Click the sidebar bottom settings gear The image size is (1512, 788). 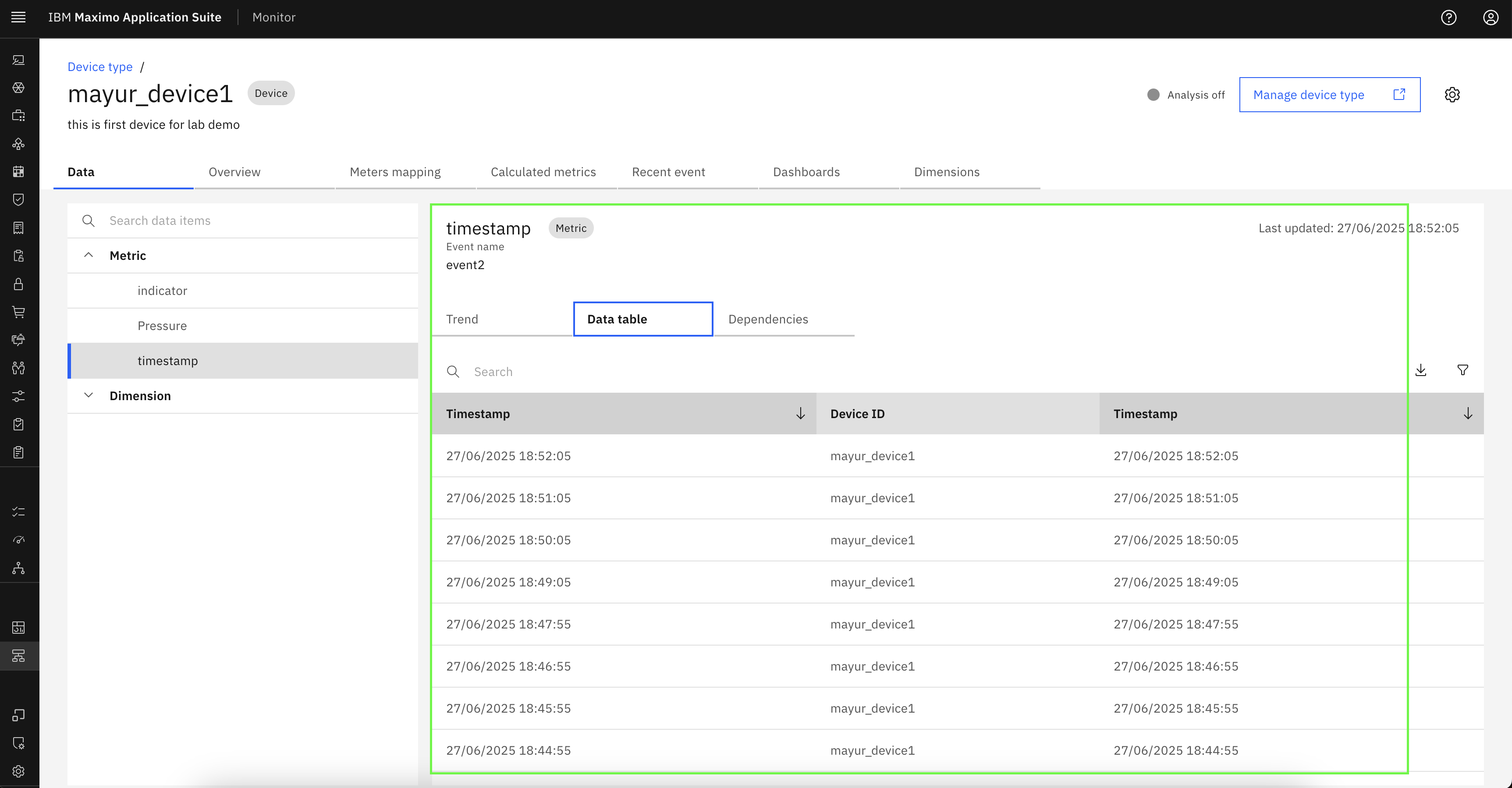(x=19, y=772)
